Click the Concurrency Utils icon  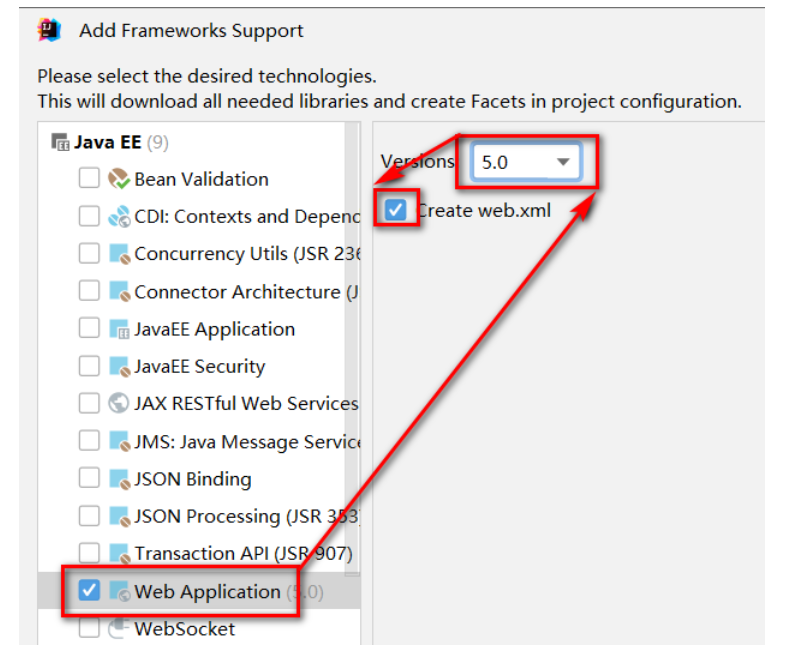click(120, 253)
